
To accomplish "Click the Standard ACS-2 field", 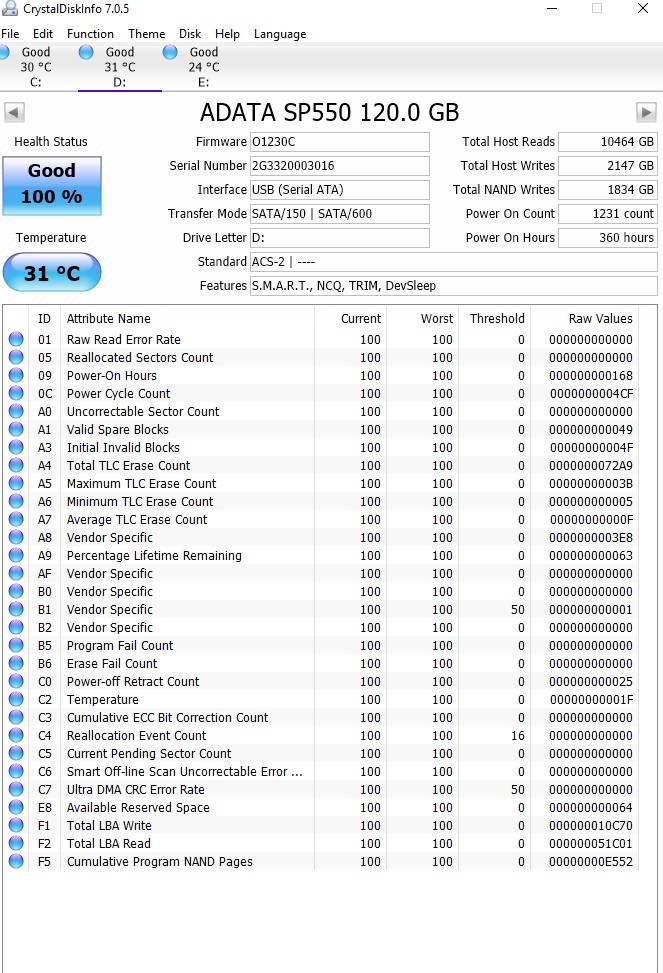I will pyautogui.click(x=454, y=261).
